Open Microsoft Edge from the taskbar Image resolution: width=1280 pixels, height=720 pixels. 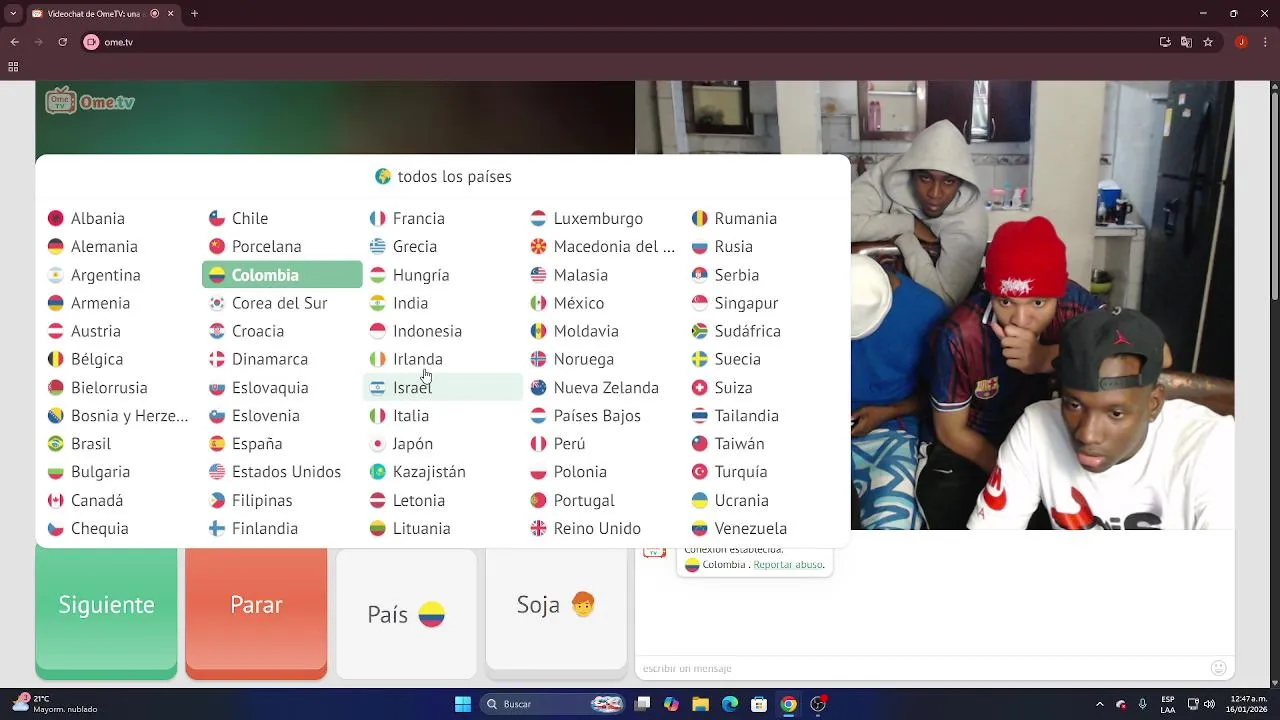point(730,704)
